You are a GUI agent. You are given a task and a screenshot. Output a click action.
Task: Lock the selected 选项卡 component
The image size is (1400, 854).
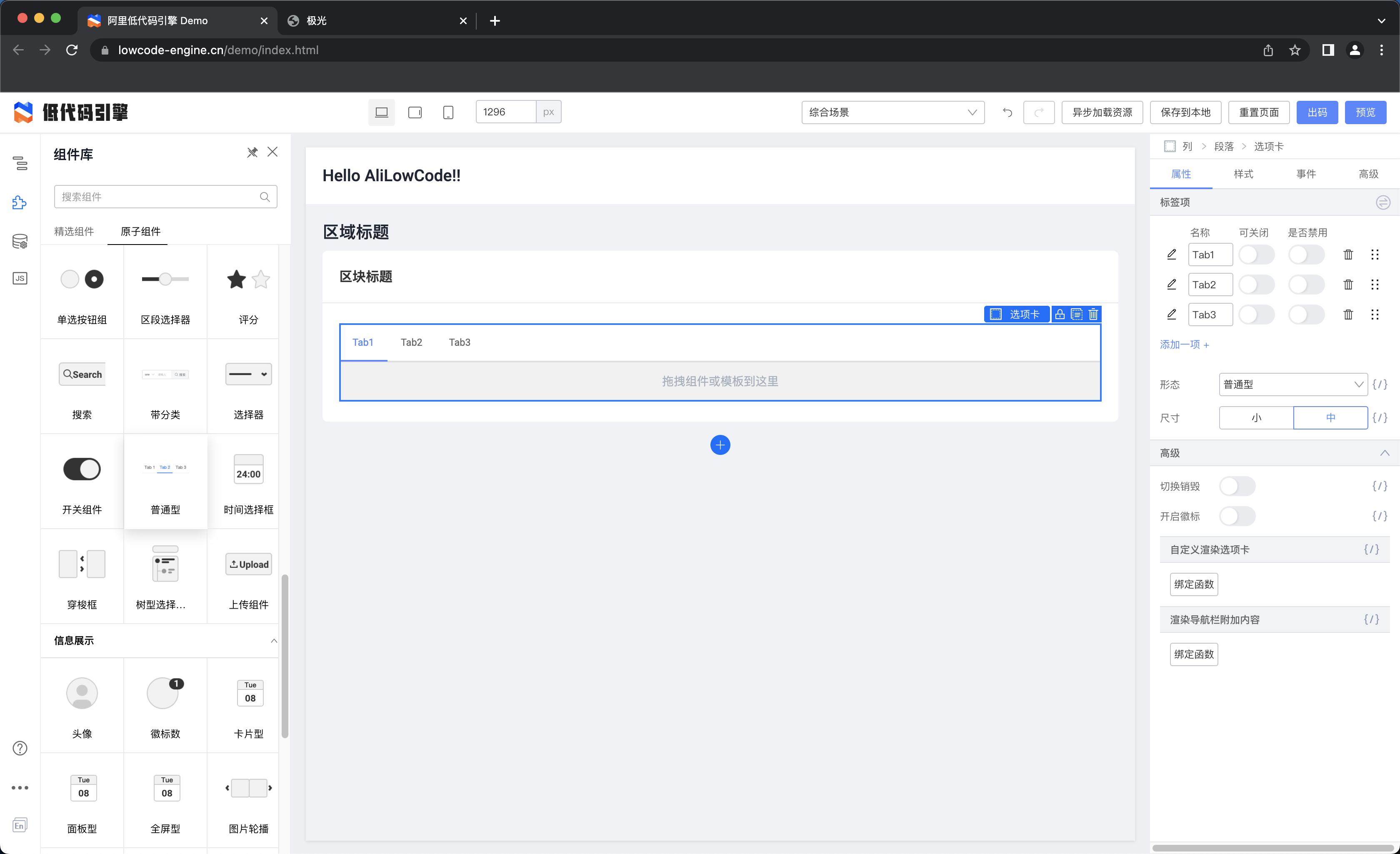(x=1060, y=314)
